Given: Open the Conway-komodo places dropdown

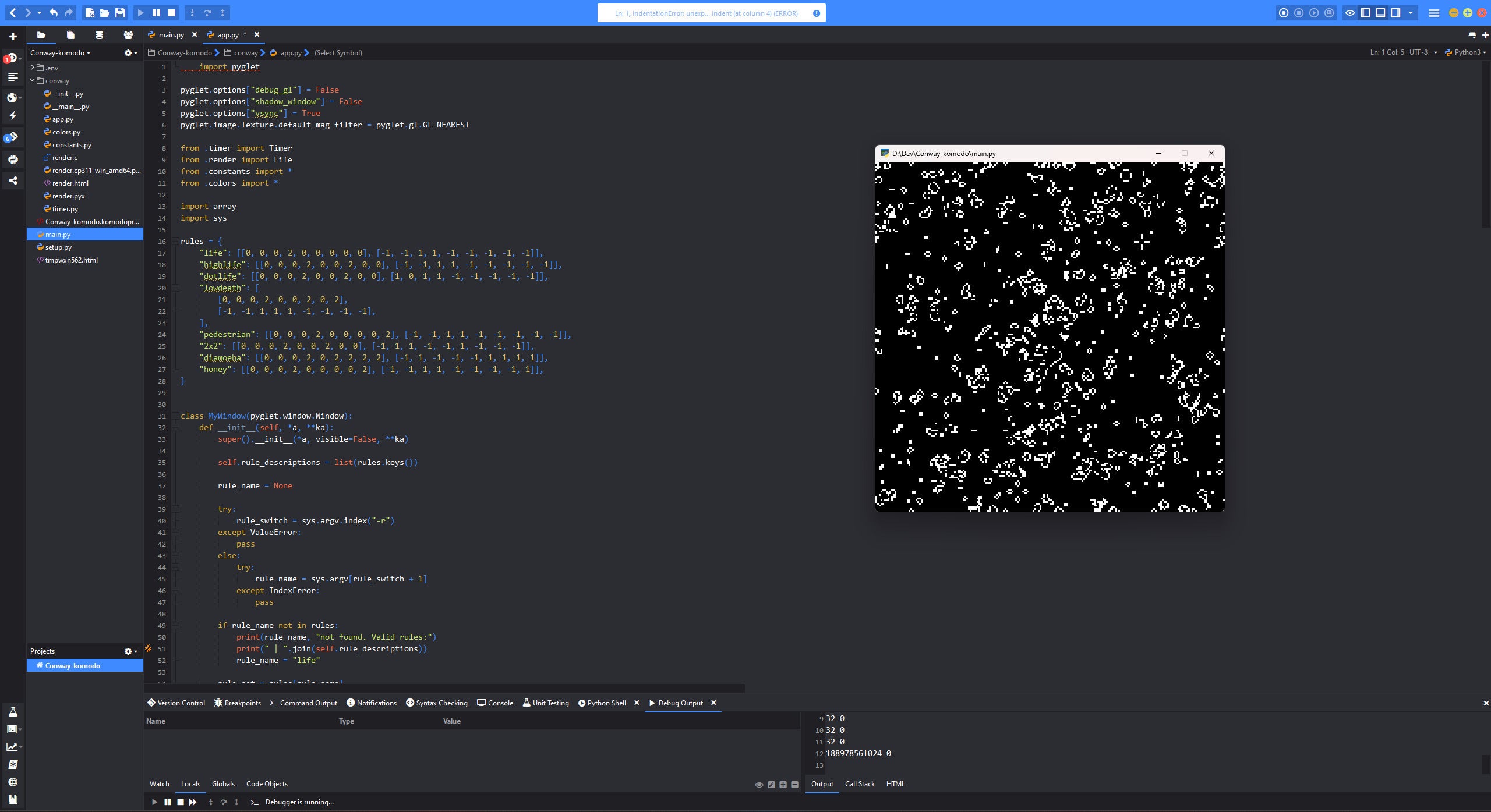Looking at the screenshot, I should (x=61, y=53).
